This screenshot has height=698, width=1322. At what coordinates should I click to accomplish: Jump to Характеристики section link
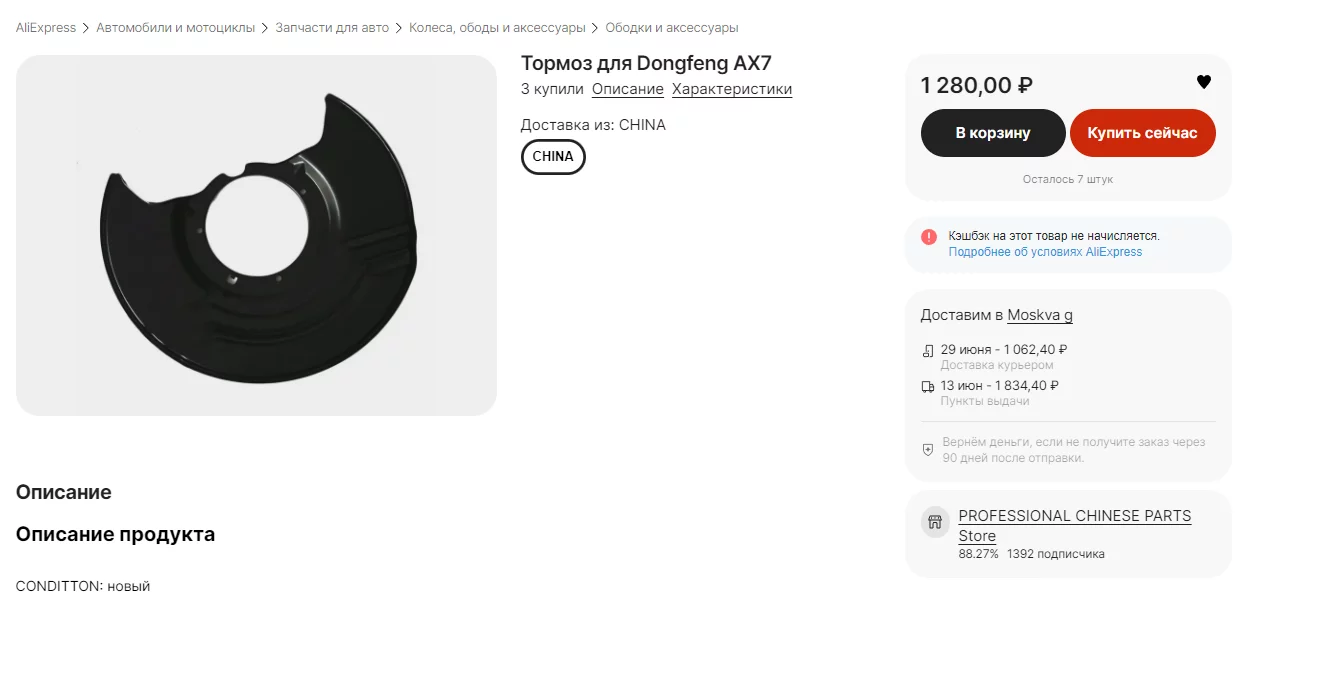[x=732, y=89]
